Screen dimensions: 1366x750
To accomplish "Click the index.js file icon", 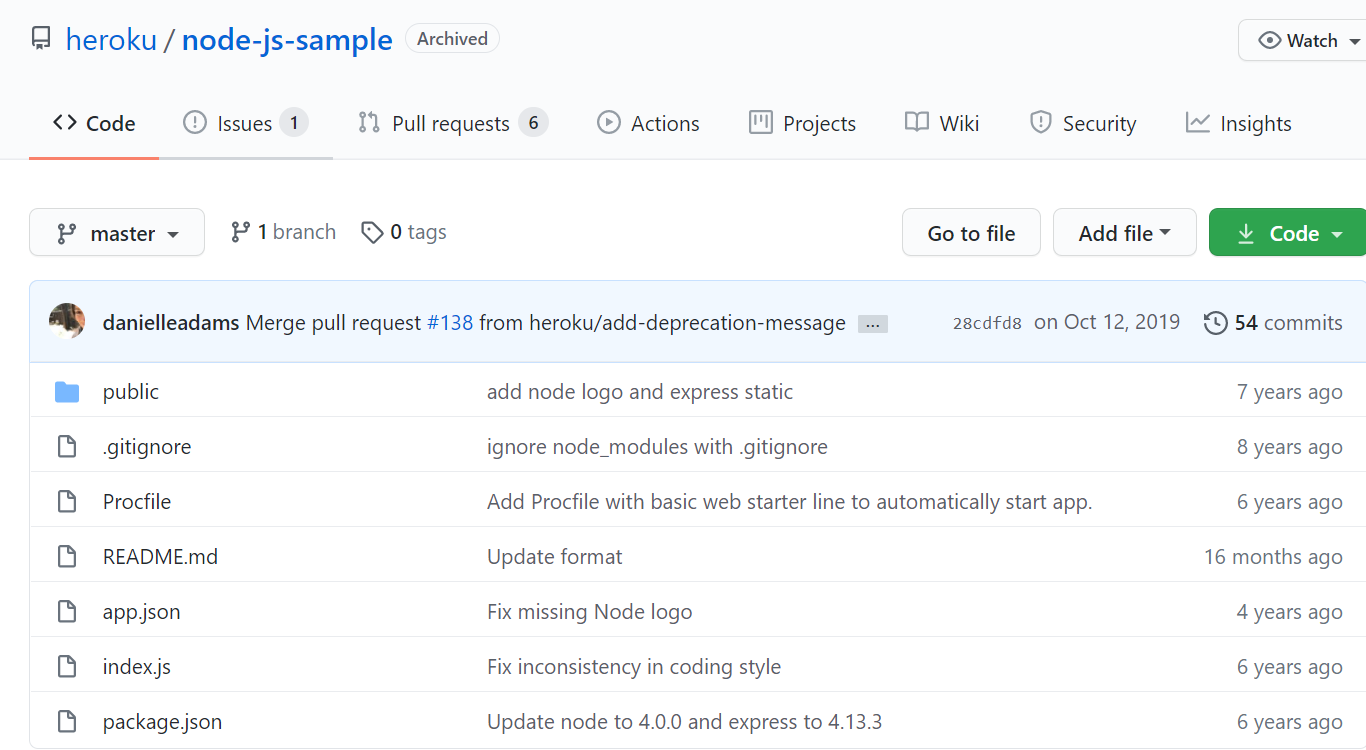I will click(67, 667).
